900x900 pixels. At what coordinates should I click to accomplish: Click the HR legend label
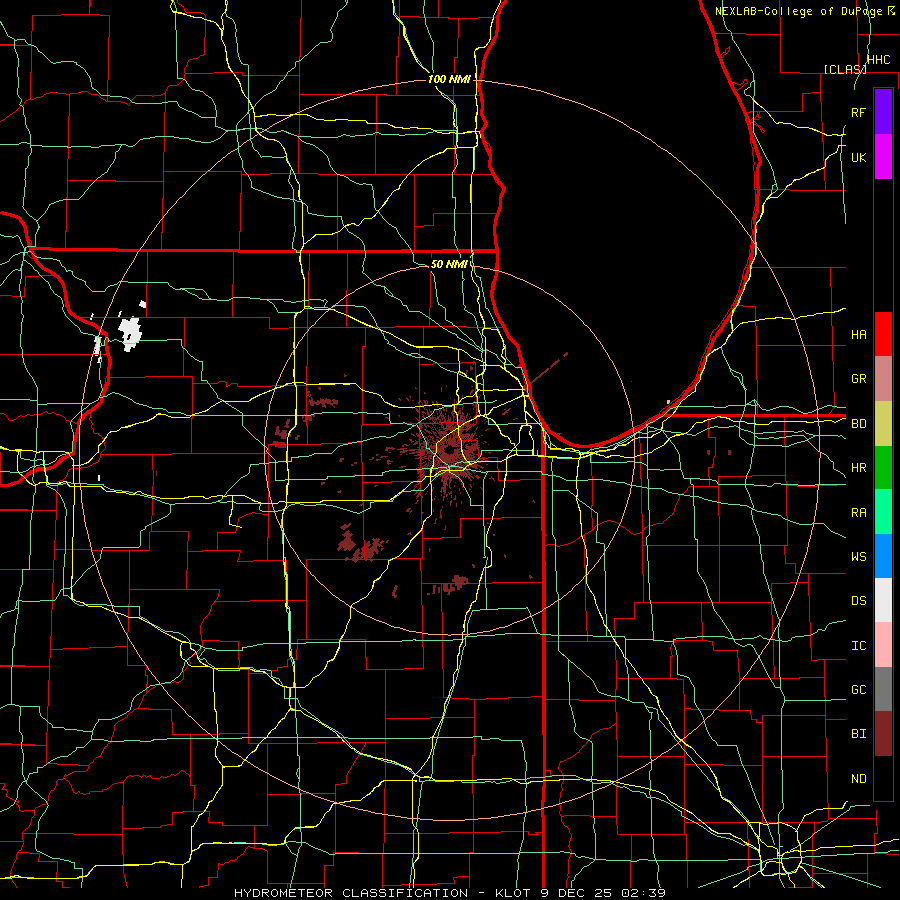858,468
